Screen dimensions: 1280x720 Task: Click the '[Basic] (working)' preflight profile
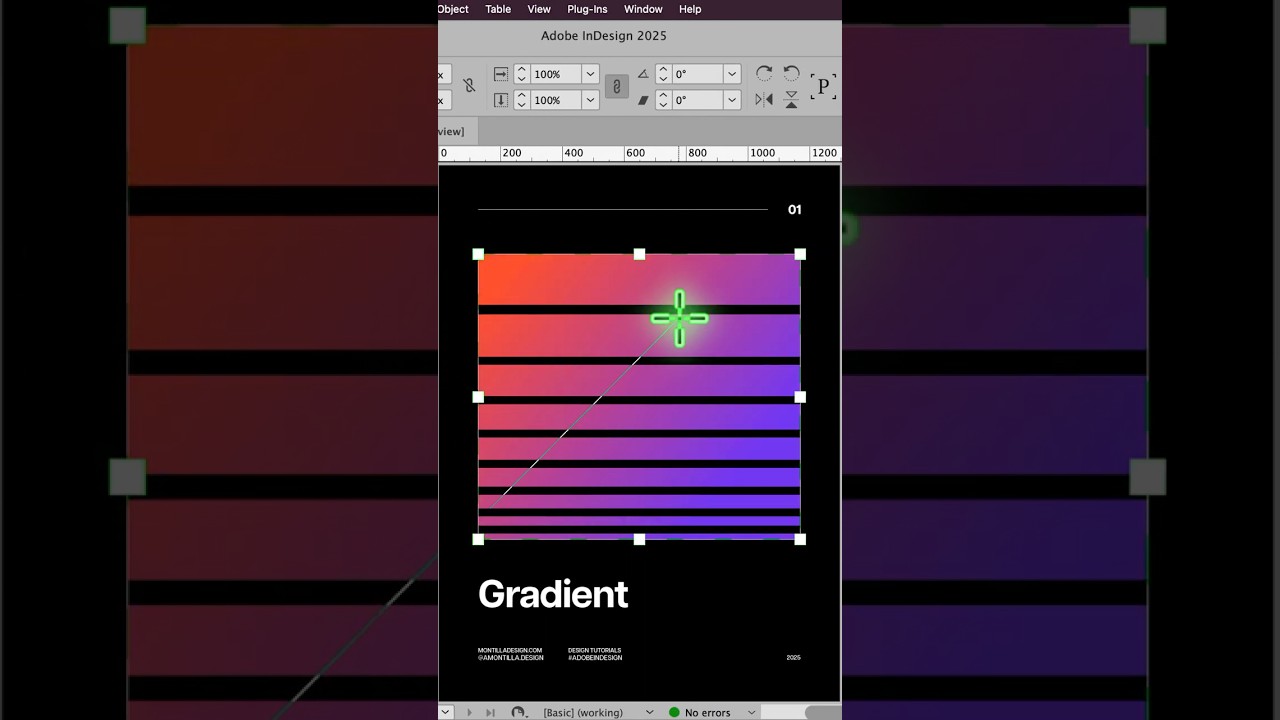(x=583, y=713)
